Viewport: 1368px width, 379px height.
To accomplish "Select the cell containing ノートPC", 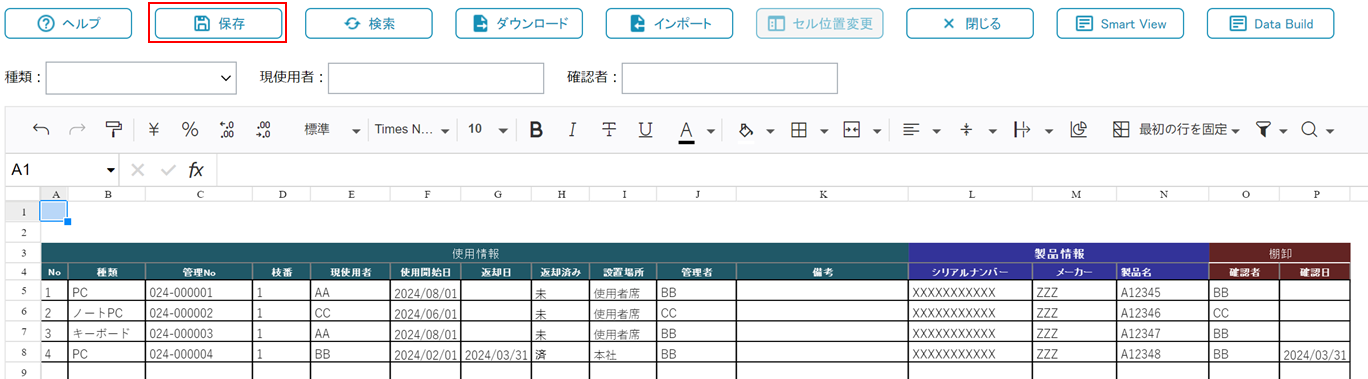I will 106,313.
